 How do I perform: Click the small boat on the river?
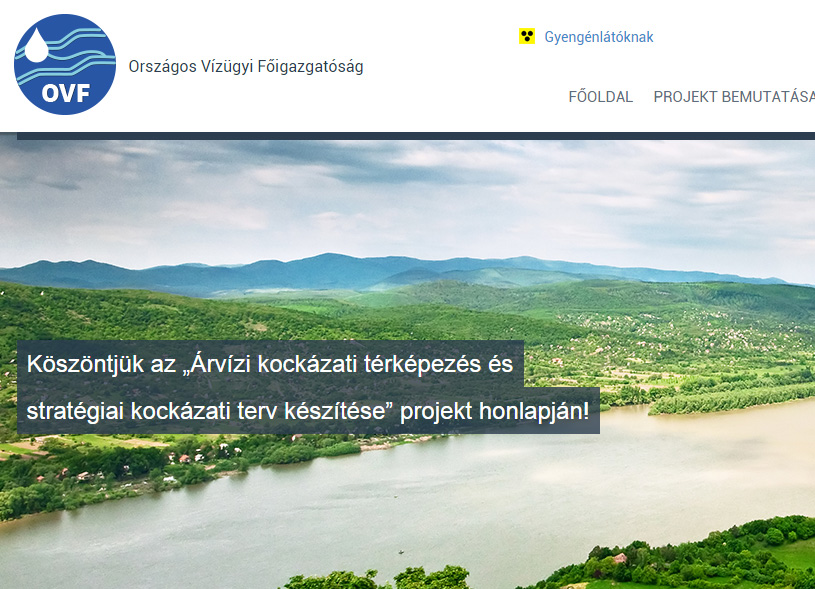click(400, 552)
